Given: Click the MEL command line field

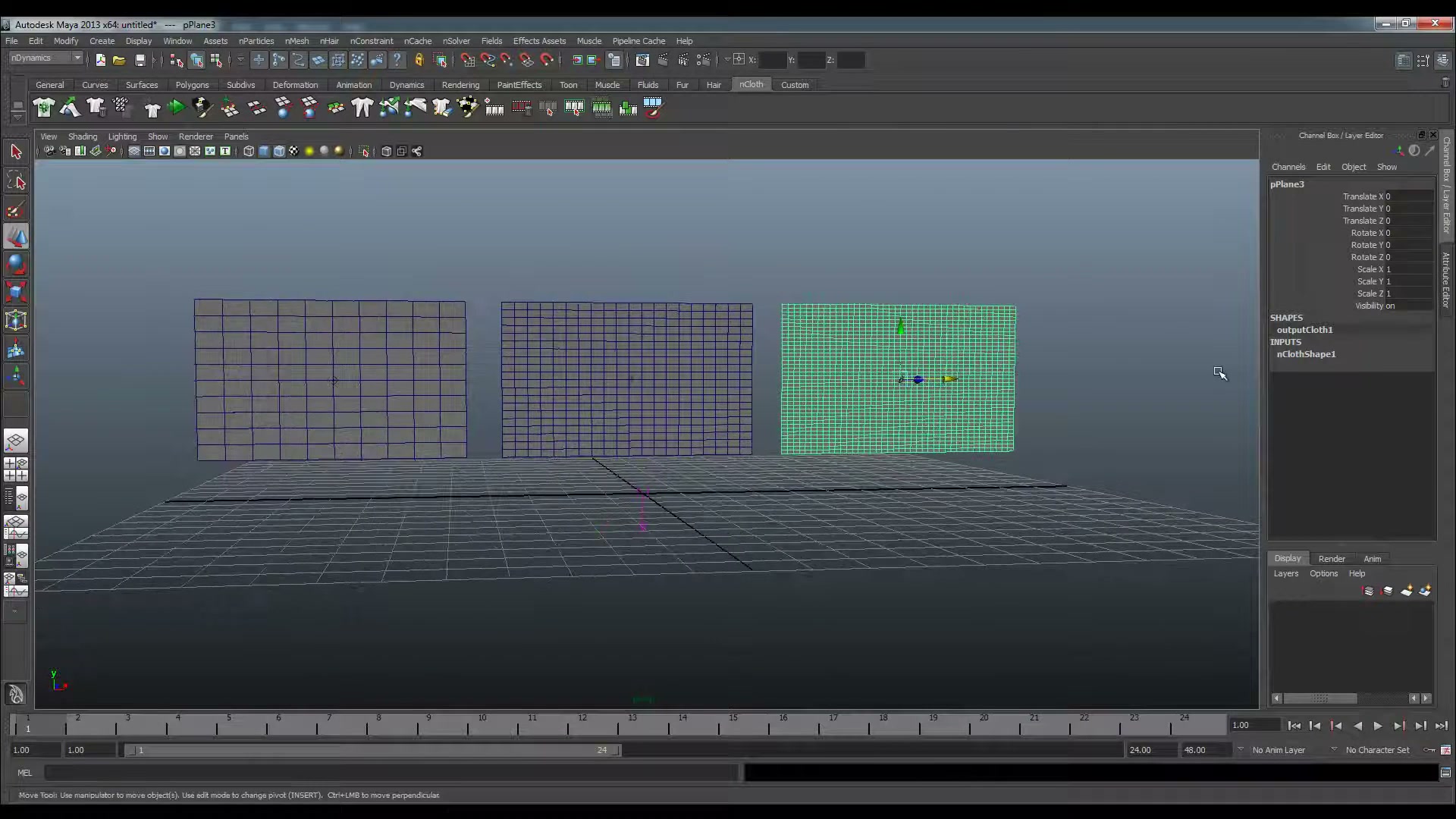Looking at the screenshot, I should (x=391, y=773).
